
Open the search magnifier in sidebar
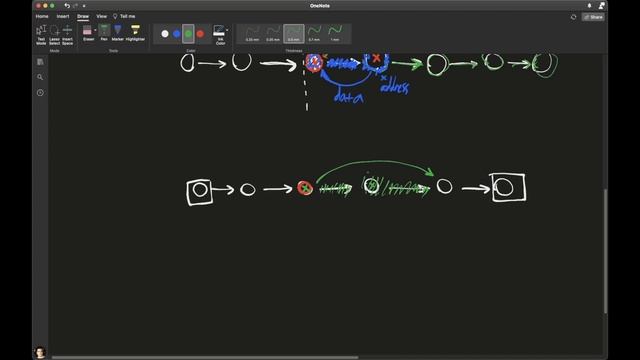click(x=40, y=77)
